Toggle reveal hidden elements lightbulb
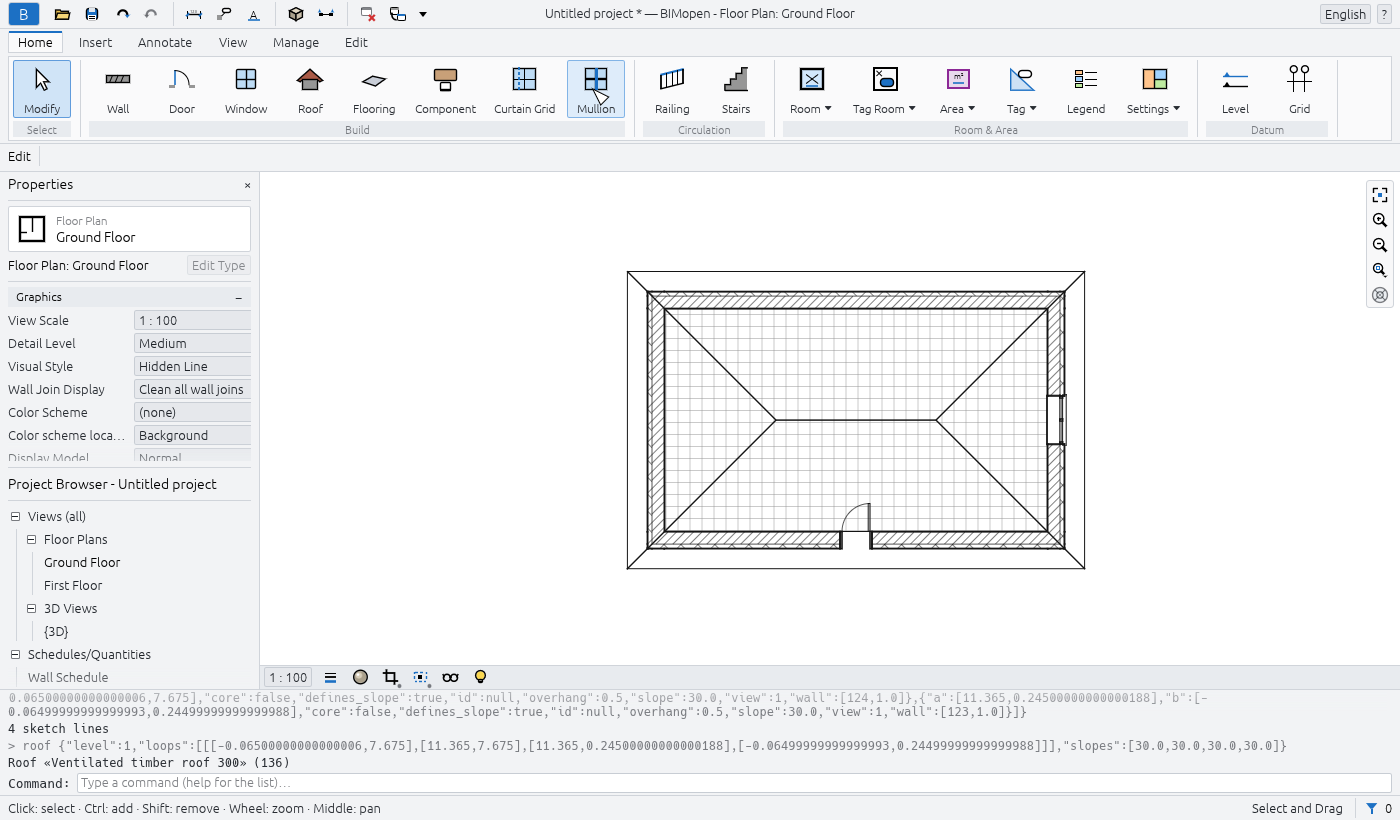The image size is (1400, 820). [x=480, y=677]
